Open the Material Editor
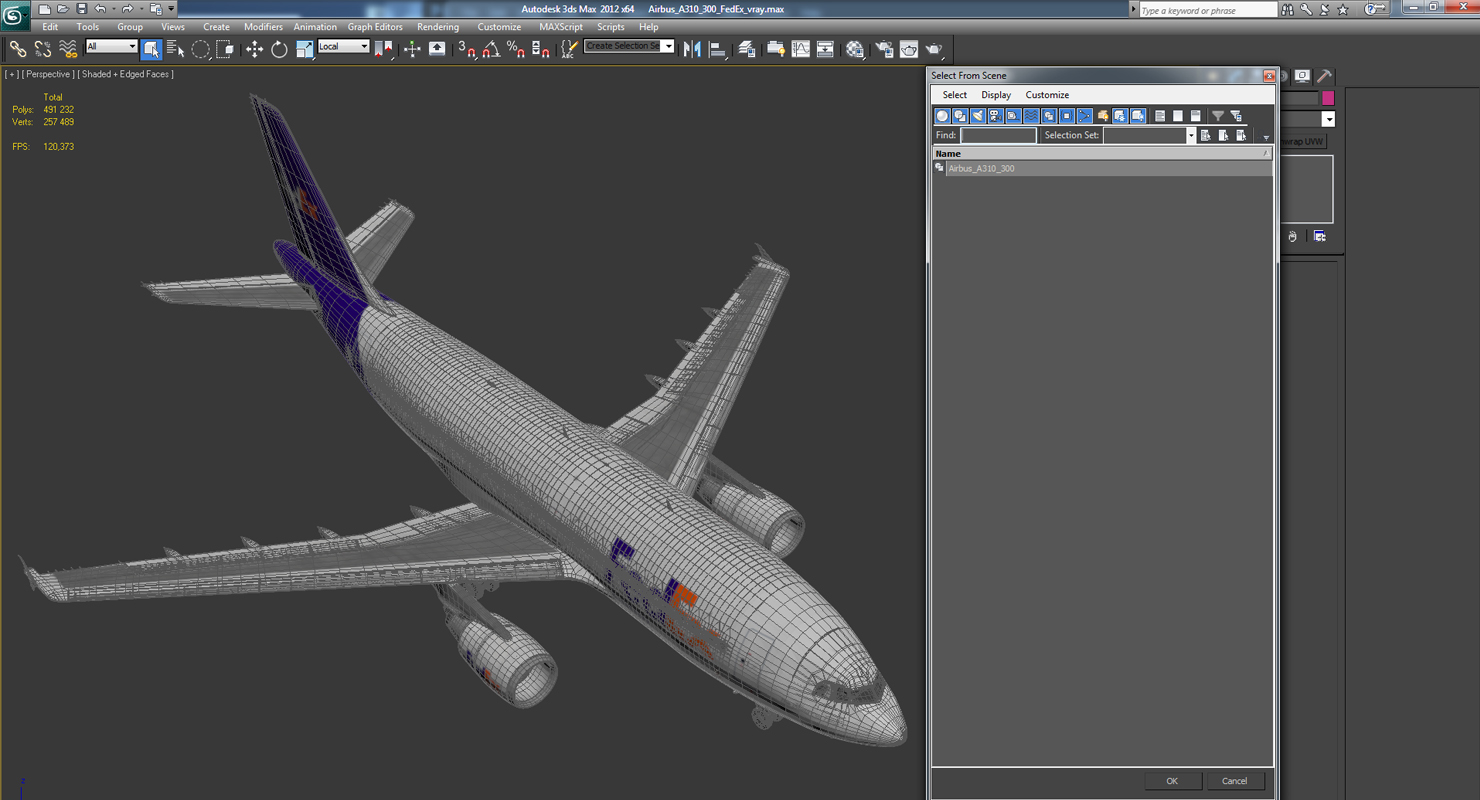Viewport: 1480px width, 800px height. [x=855, y=48]
